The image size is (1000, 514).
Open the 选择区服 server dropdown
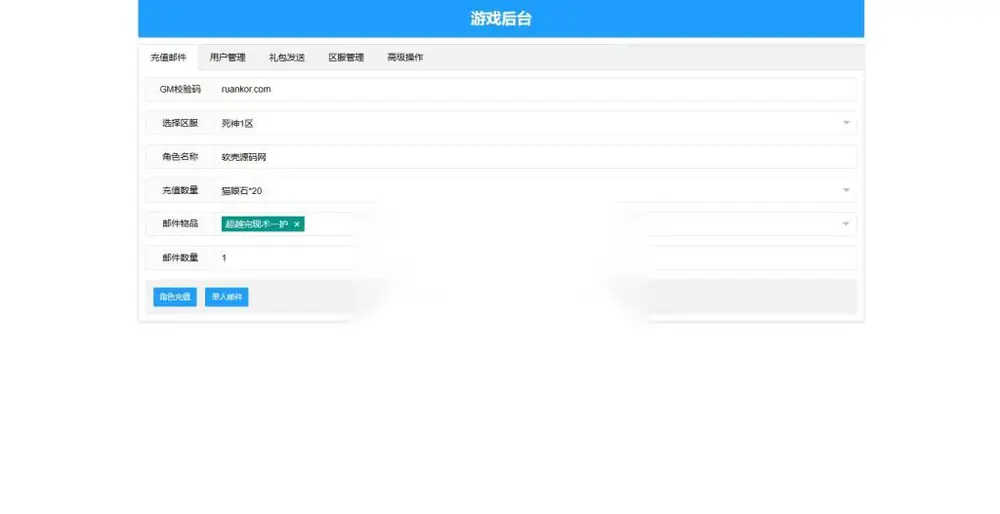[535, 123]
